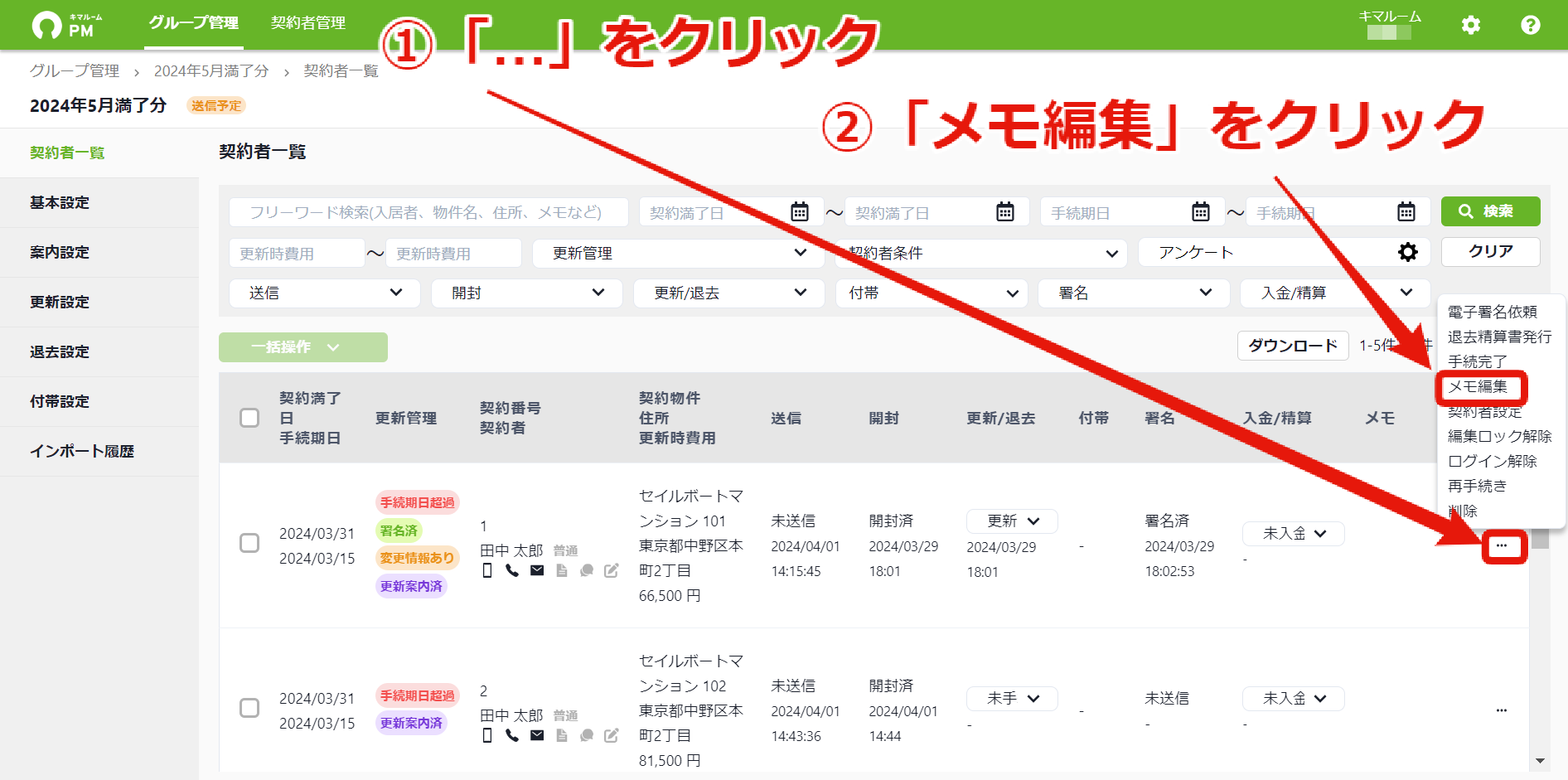Focus the first 更新時費用 input field
This screenshot has height=780, width=1568.
[x=297, y=253]
